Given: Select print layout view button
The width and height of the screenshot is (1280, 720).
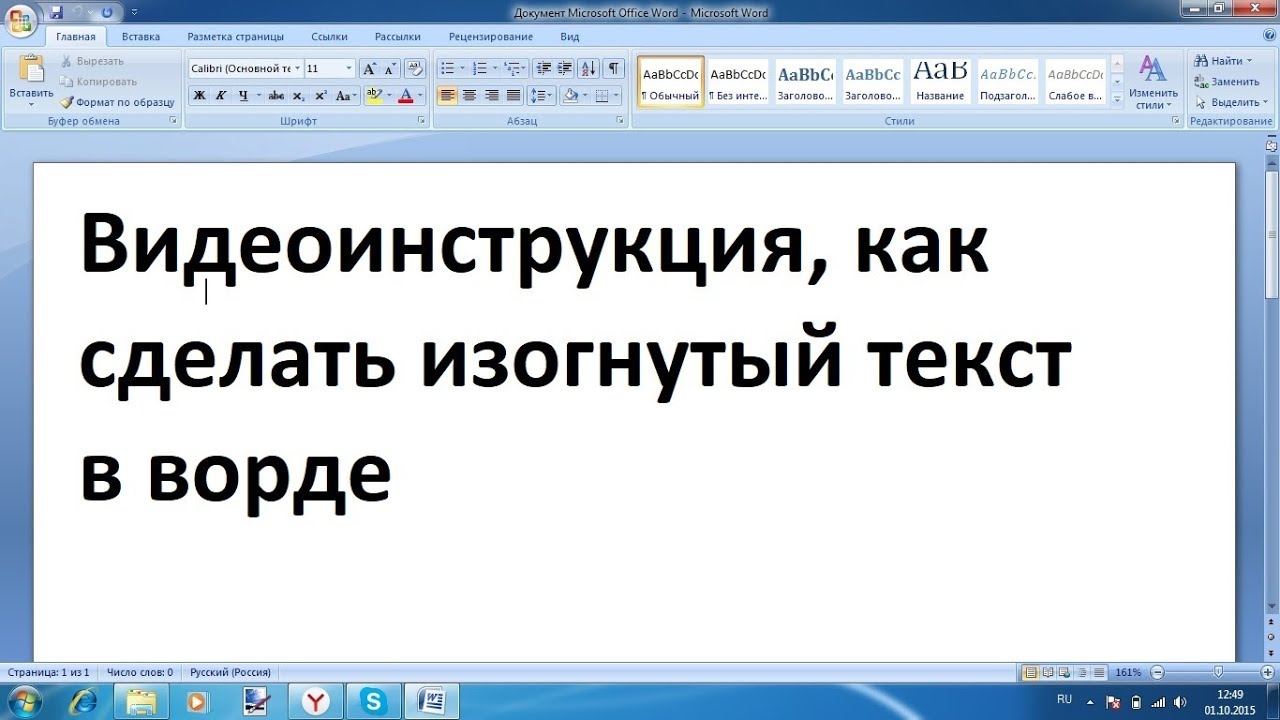Looking at the screenshot, I should click(1031, 673).
